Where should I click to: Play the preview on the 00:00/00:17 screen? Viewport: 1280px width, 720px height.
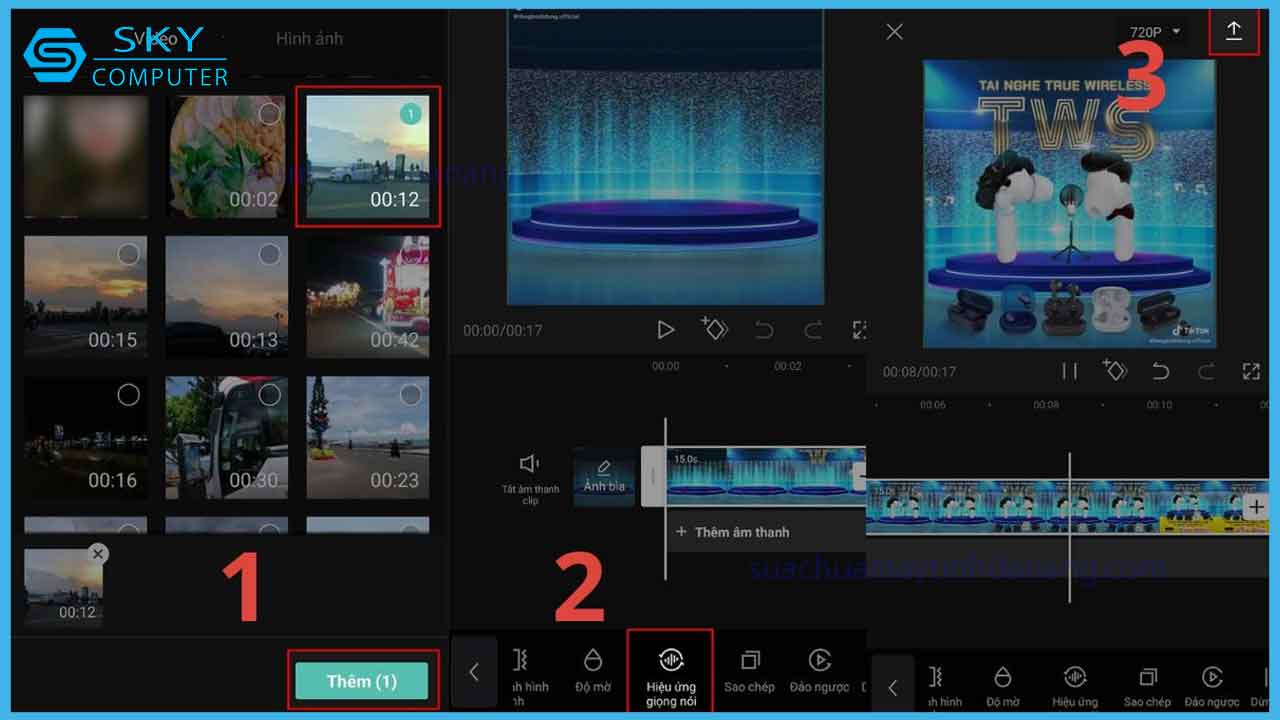coord(665,329)
